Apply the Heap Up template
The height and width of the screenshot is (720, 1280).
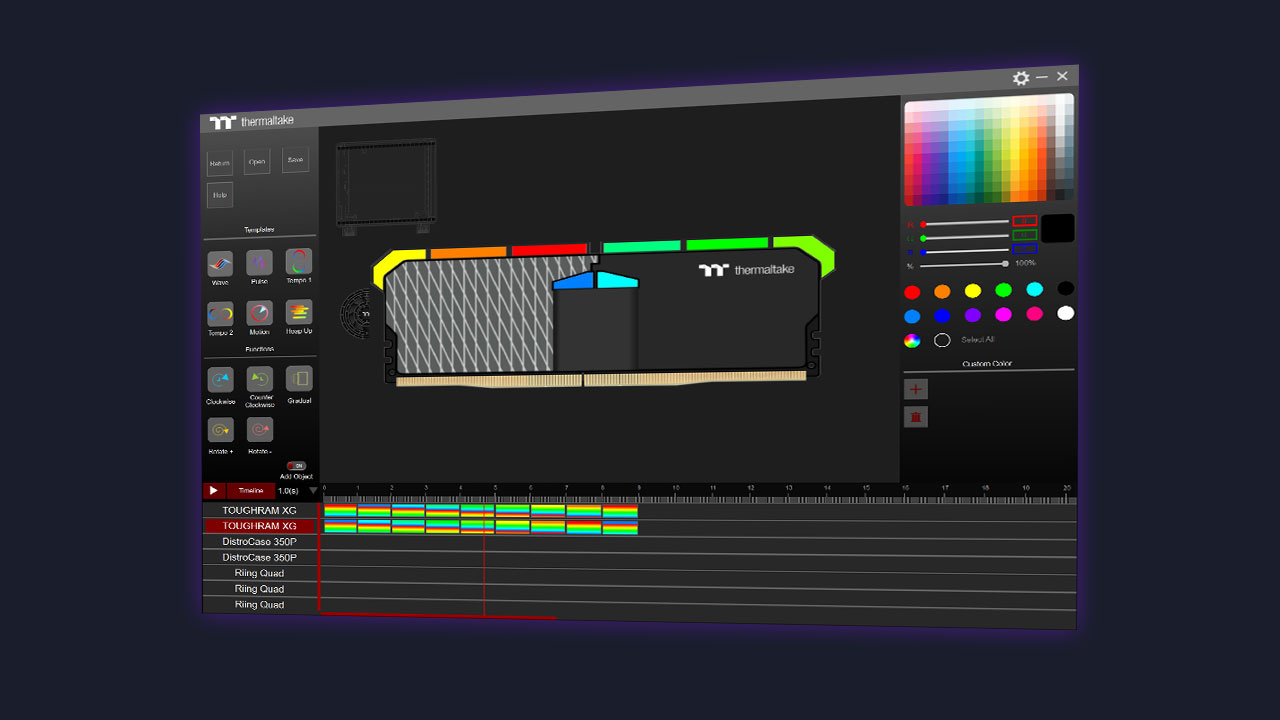point(299,312)
